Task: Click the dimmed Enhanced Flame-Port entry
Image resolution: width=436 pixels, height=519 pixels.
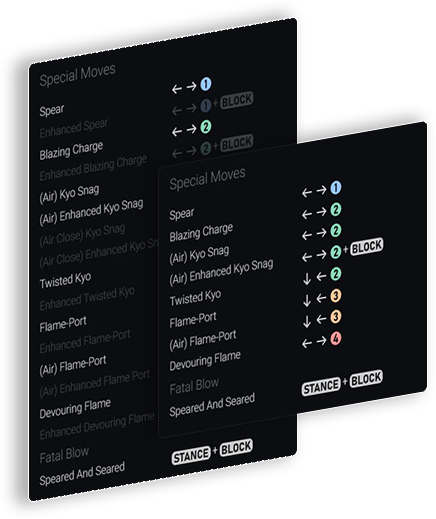Action: click(85, 342)
